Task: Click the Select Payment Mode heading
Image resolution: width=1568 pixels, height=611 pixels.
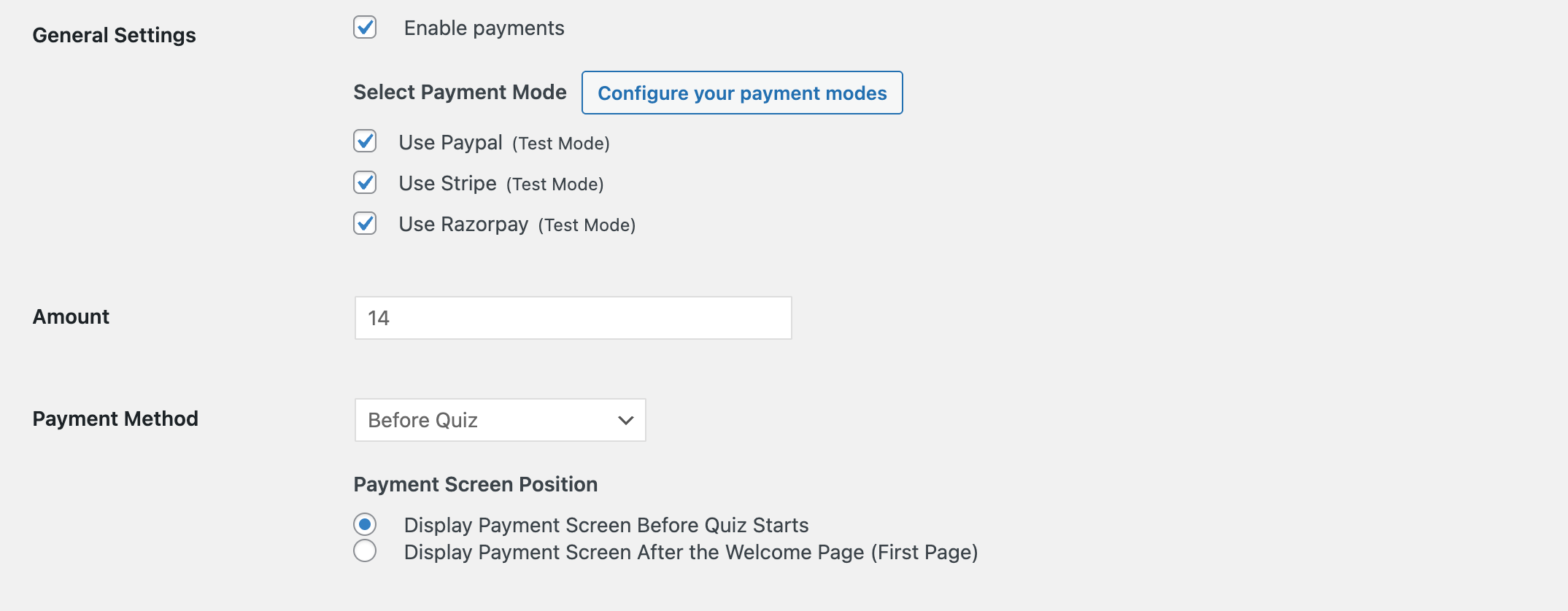Action: click(x=460, y=92)
